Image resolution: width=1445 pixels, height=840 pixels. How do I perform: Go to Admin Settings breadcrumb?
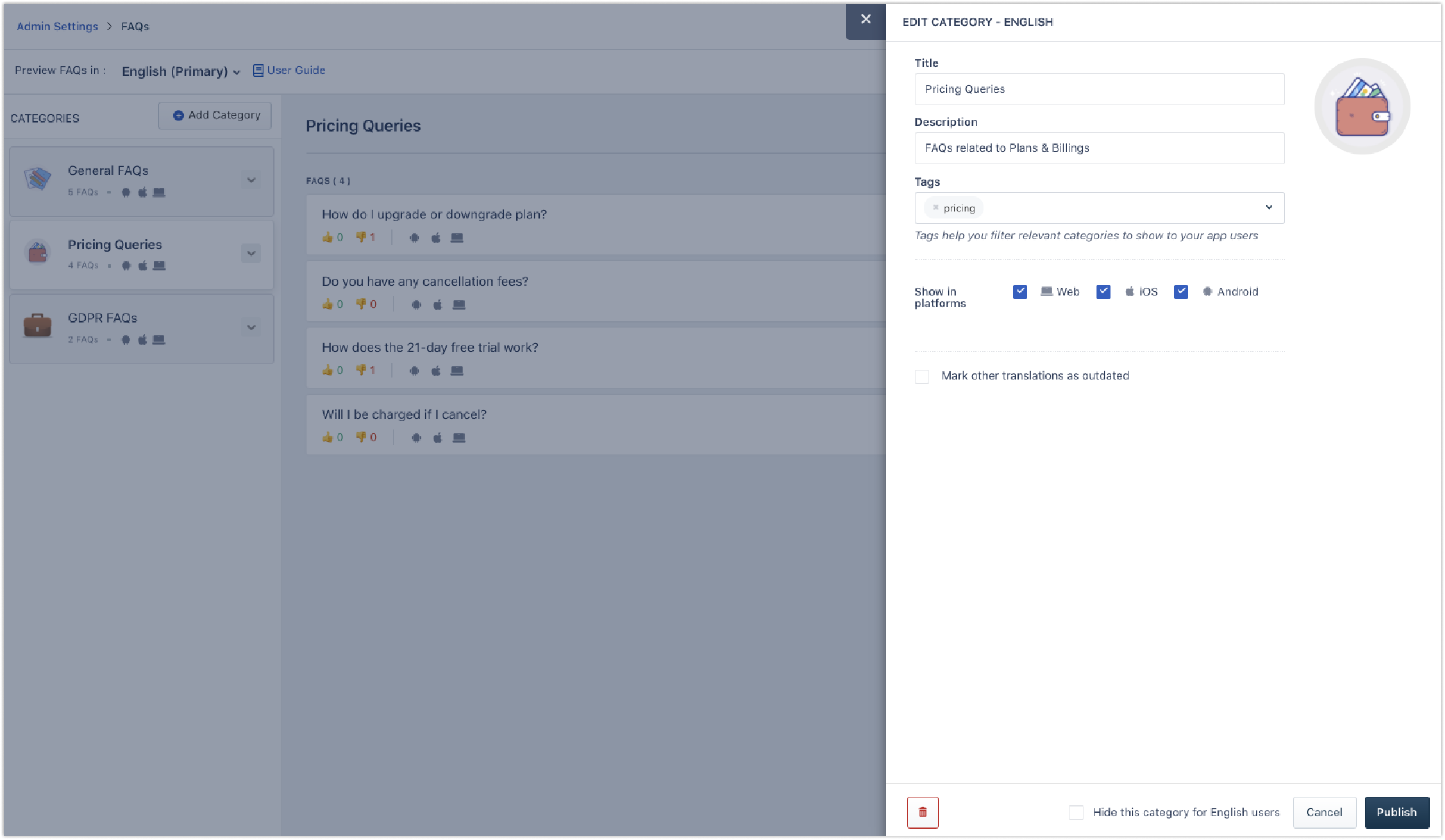[x=57, y=26]
